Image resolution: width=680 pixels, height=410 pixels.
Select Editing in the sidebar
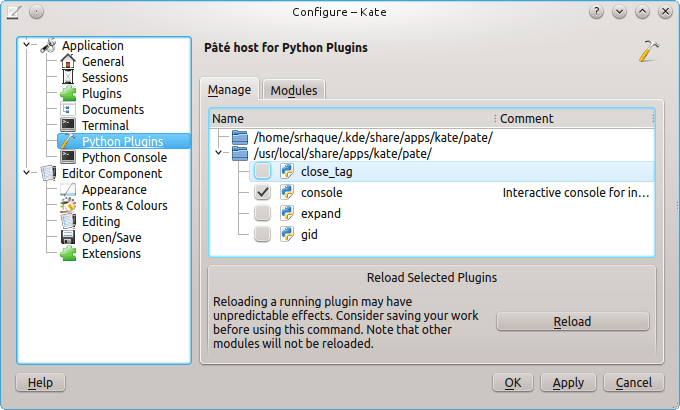pos(101,222)
